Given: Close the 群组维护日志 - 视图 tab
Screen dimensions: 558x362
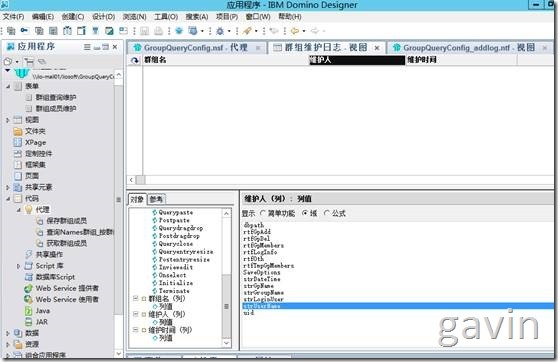Looking at the screenshot, I should [x=377, y=48].
